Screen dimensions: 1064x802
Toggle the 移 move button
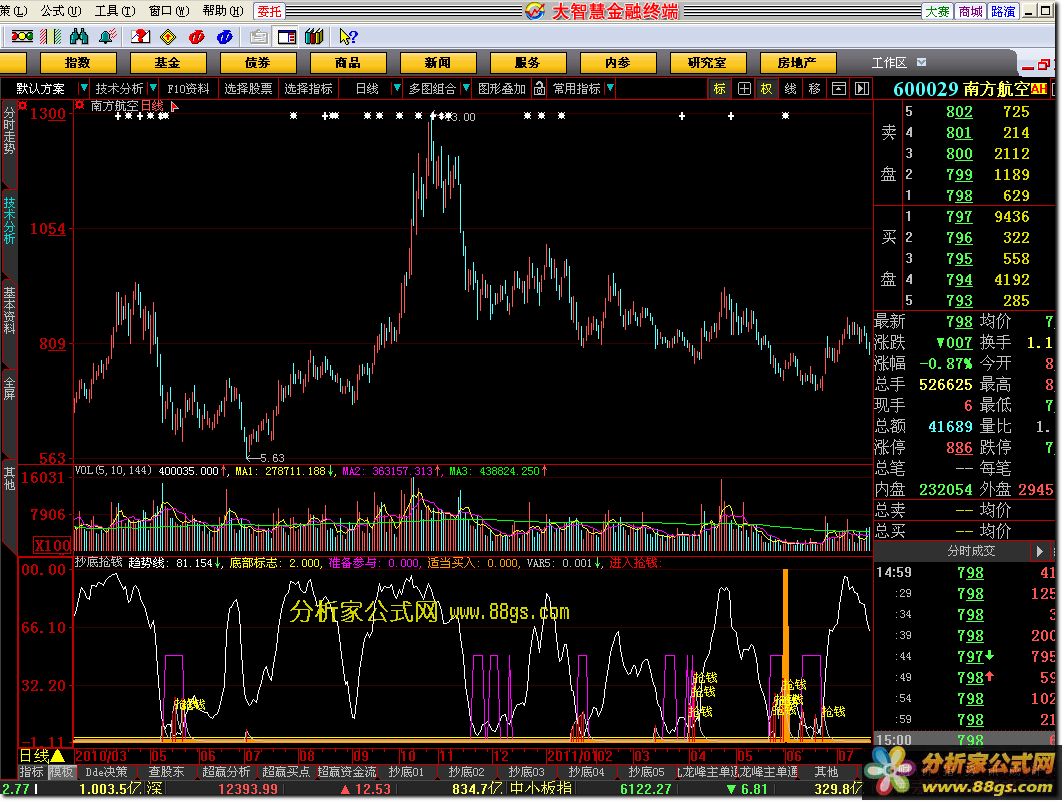click(x=814, y=88)
